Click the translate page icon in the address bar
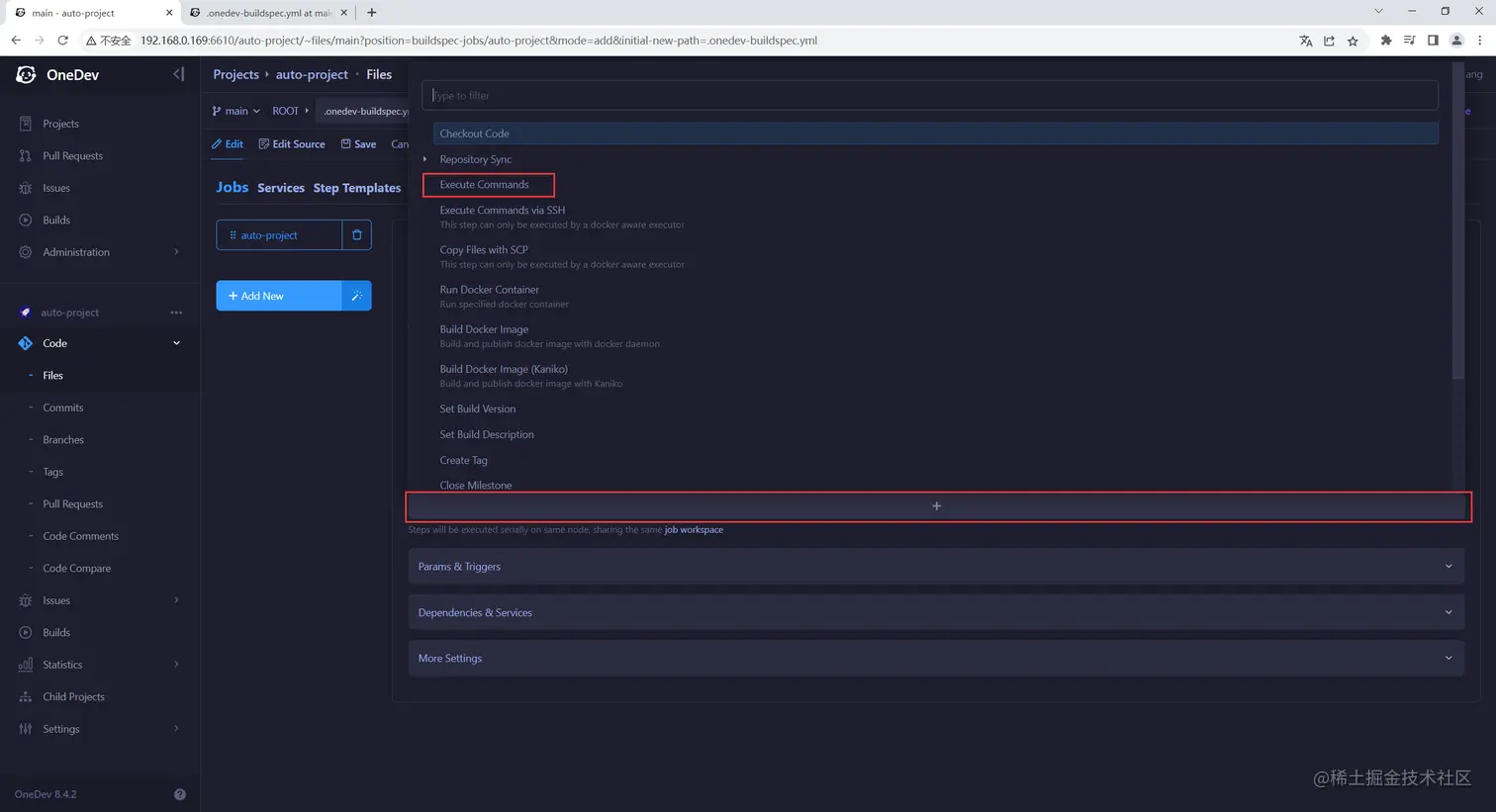This screenshot has width=1496, height=812. [1306, 41]
